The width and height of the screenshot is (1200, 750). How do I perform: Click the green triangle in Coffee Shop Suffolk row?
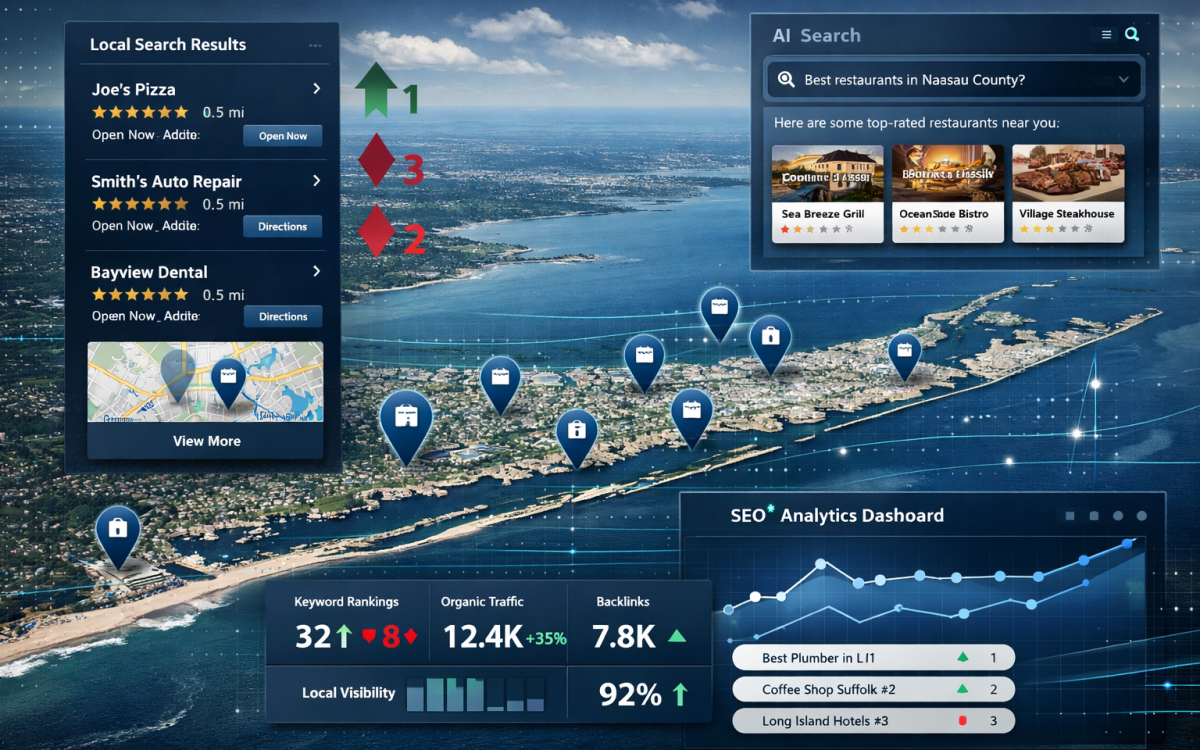(963, 689)
